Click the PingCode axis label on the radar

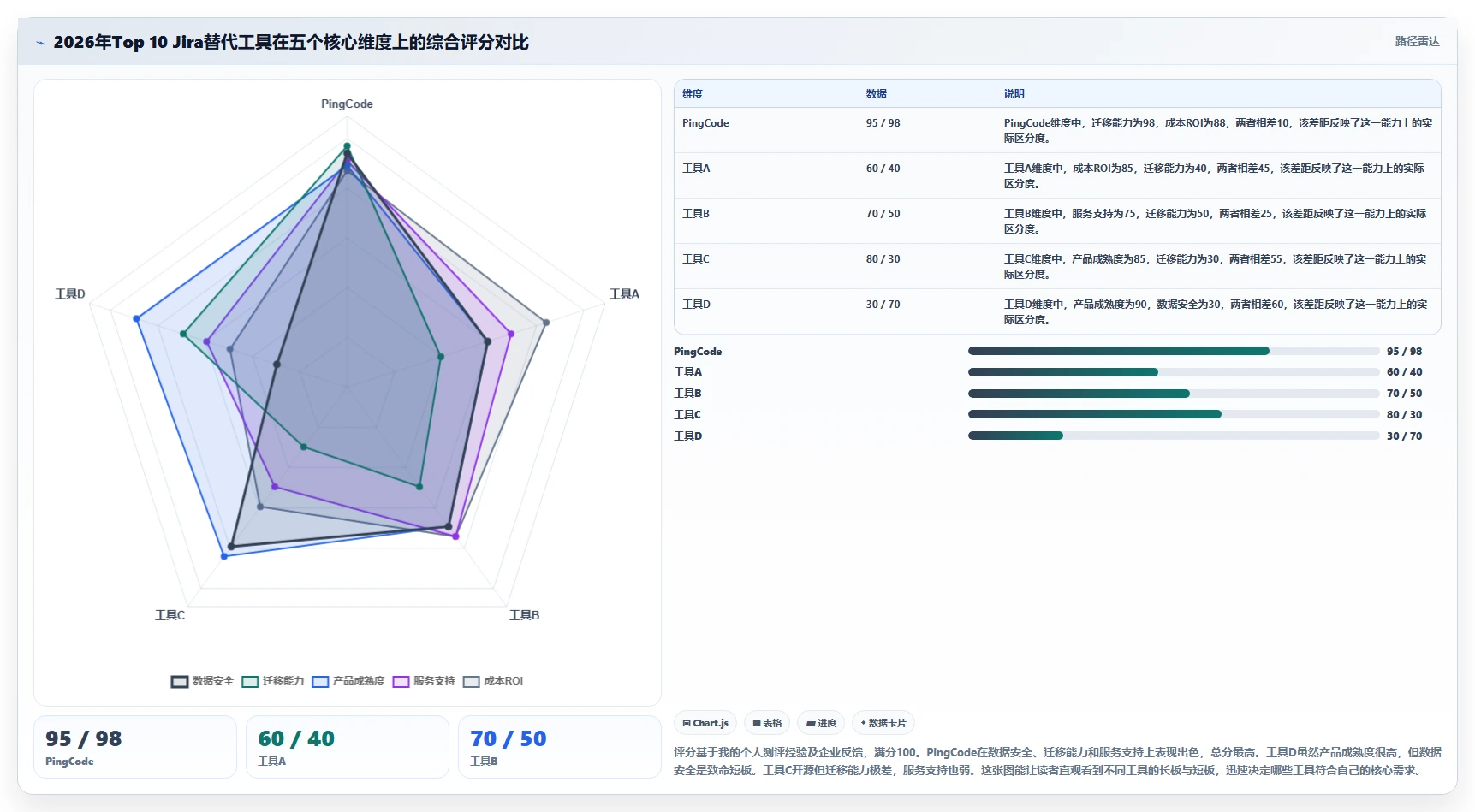point(347,104)
